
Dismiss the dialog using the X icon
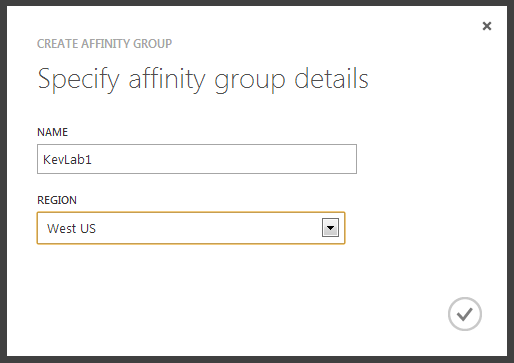pos(487,26)
